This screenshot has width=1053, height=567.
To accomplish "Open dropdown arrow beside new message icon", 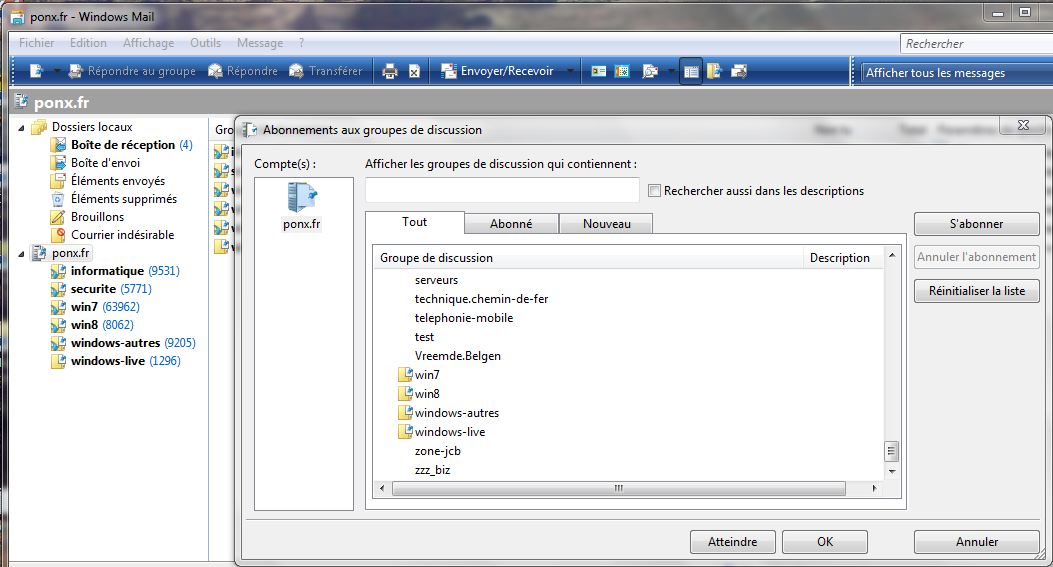I will [56, 71].
